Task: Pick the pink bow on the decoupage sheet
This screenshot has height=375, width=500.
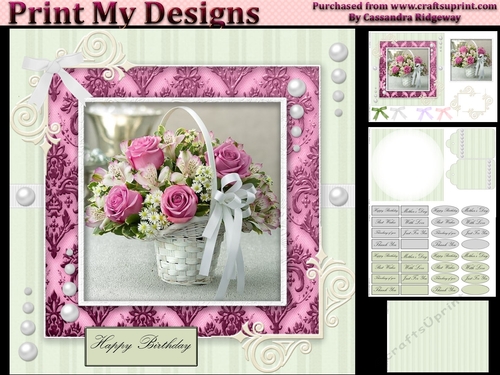Action: point(444,114)
